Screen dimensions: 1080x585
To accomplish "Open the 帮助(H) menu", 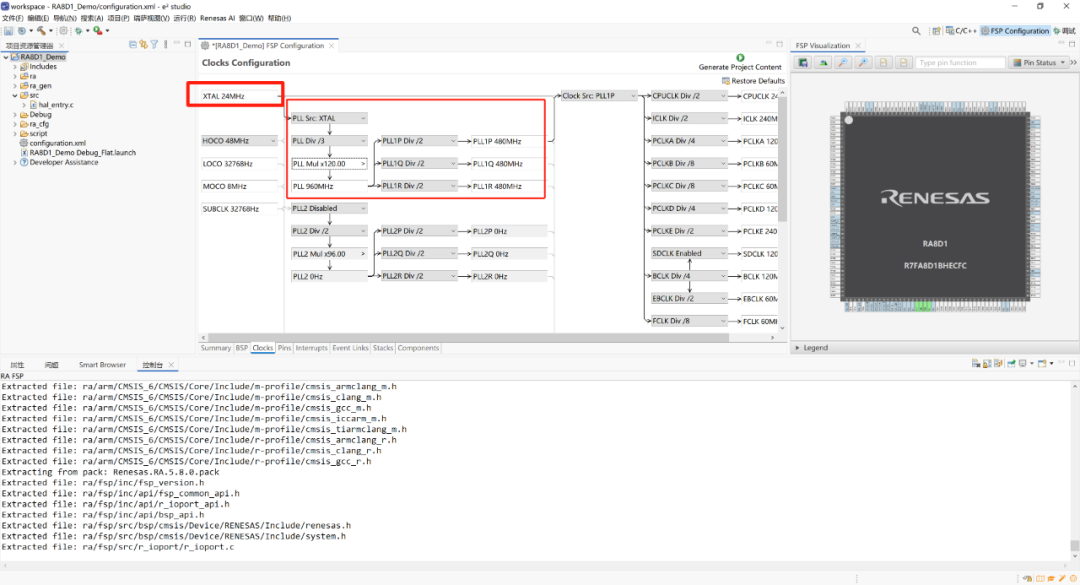I will point(279,18).
